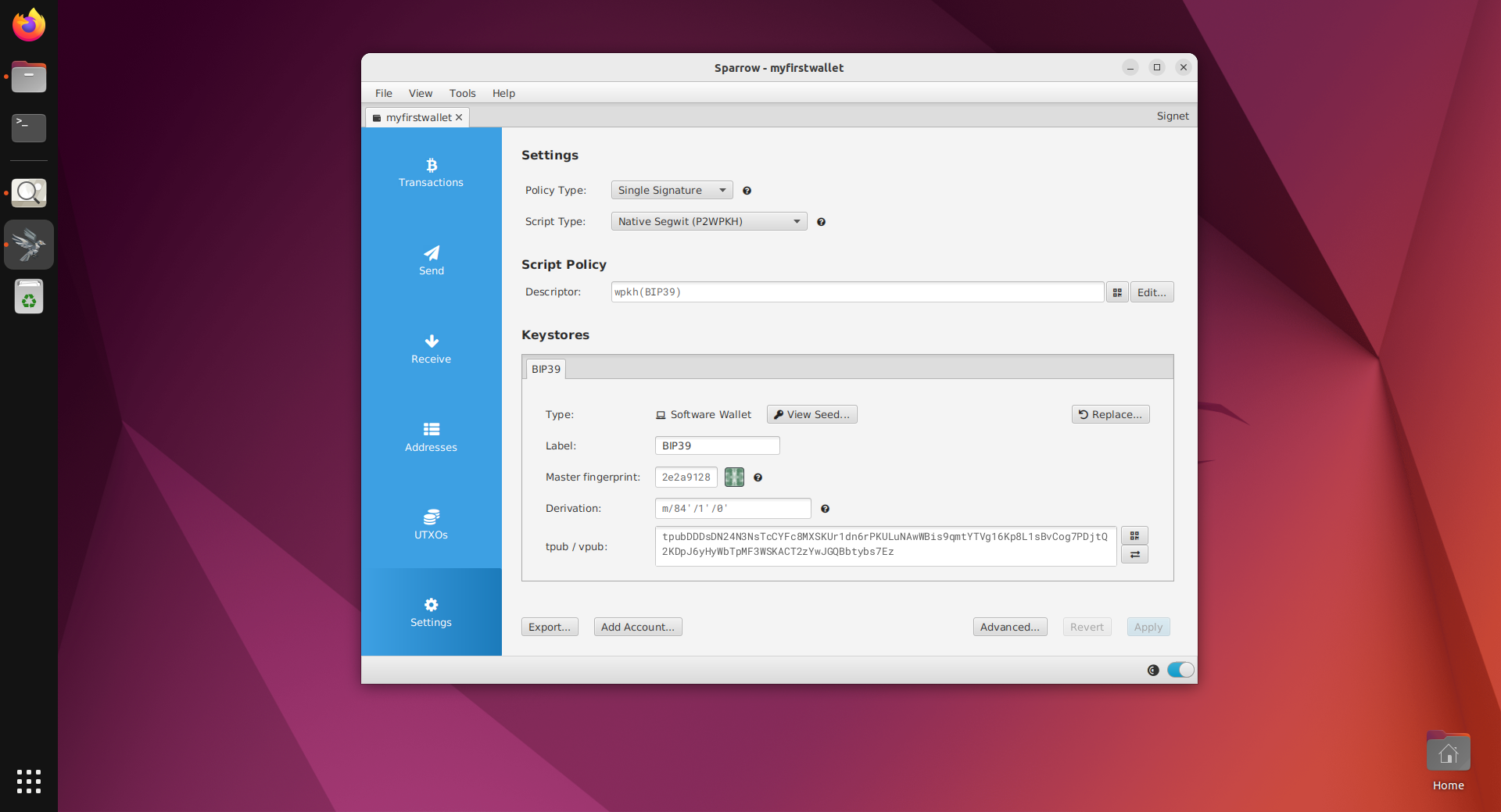Open the Receive sidebar tab
Viewport: 1501px width, 812px height.
click(x=431, y=349)
